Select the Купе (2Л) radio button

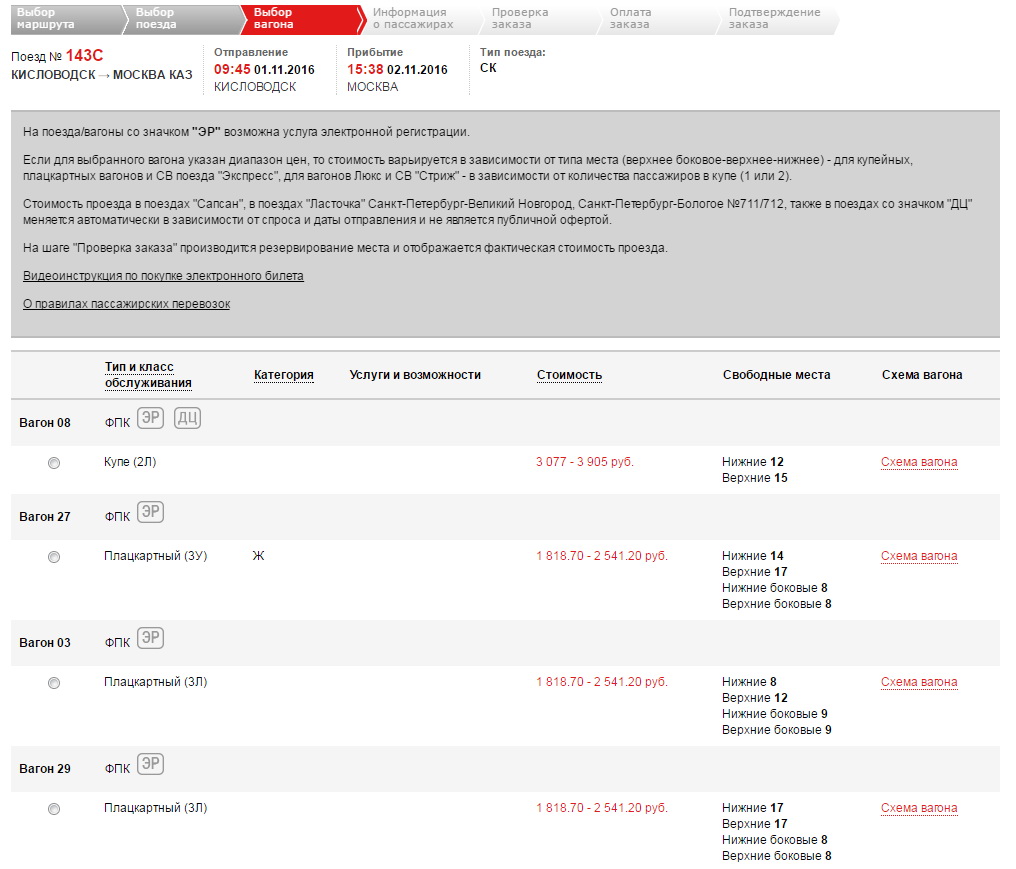[x=54, y=463]
